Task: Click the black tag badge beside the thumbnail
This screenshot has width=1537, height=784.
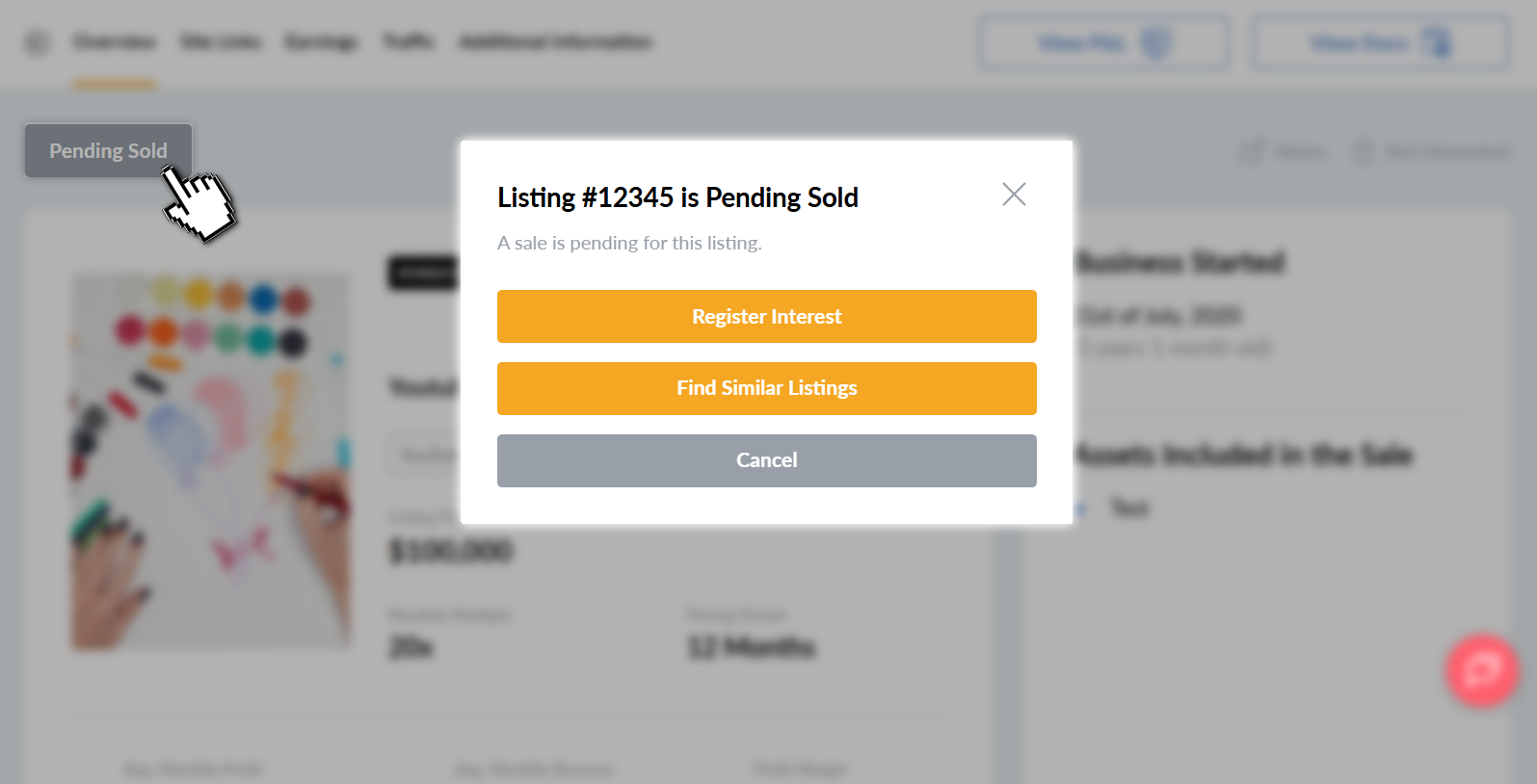Action: [x=423, y=273]
